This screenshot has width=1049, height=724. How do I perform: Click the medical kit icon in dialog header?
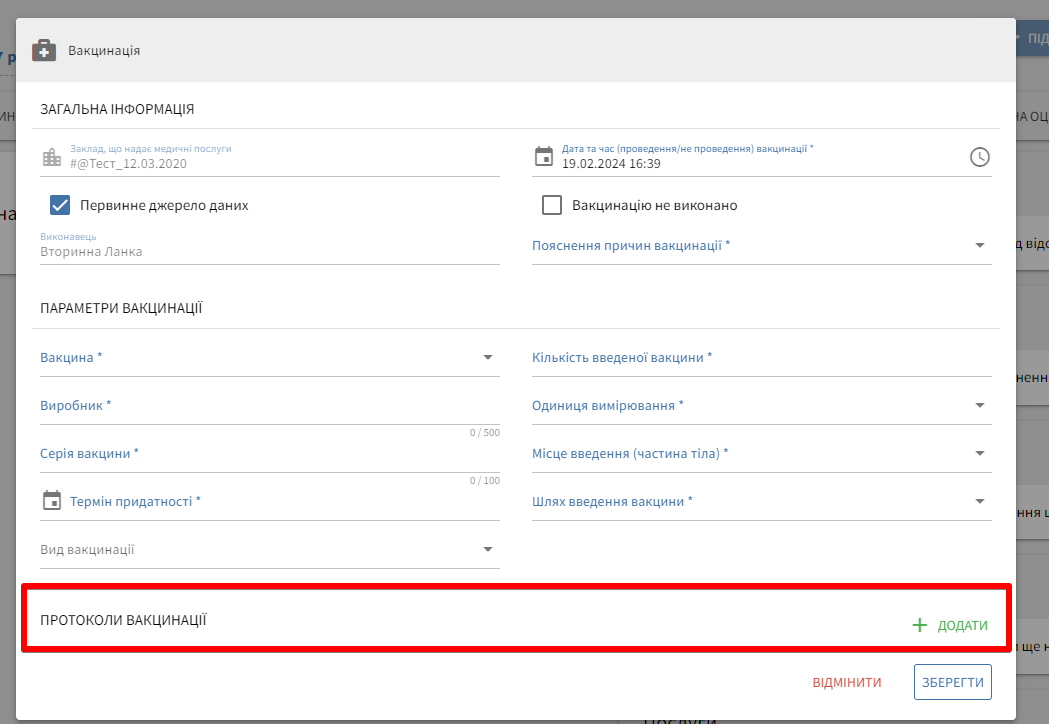tap(44, 50)
